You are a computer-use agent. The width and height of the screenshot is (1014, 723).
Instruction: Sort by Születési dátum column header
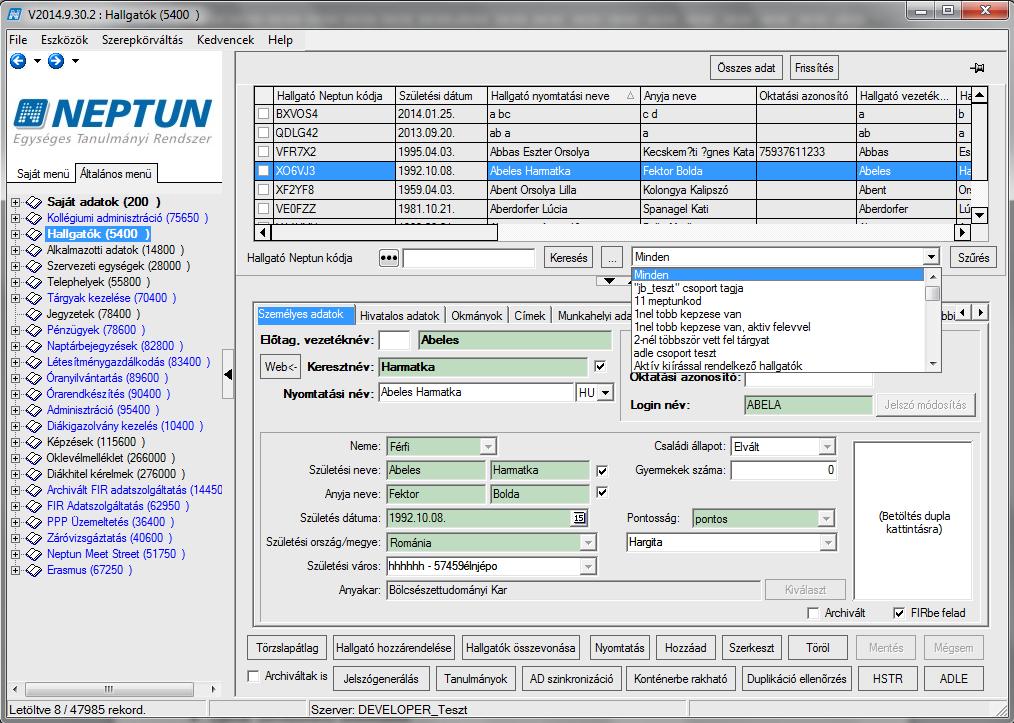[440, 96]
